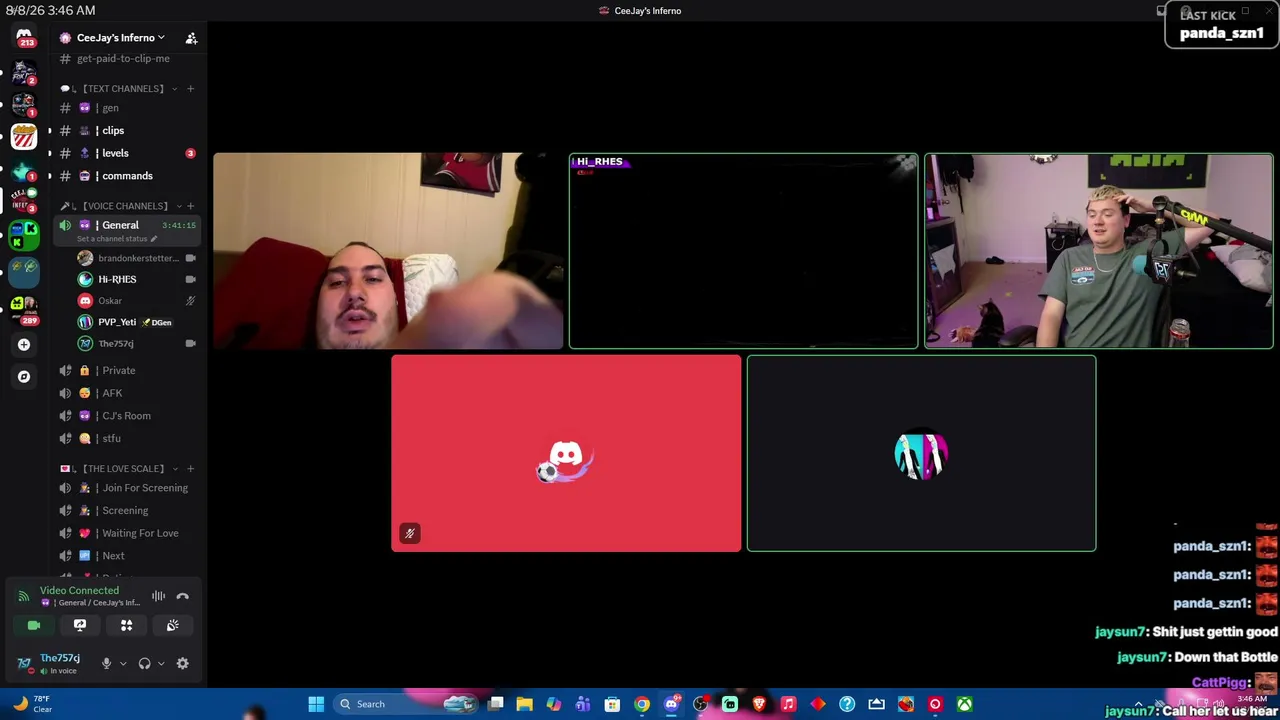Click the Add a Server plus icon
The width and height of the screenshot is (1280, 720).
coord(24,344)
